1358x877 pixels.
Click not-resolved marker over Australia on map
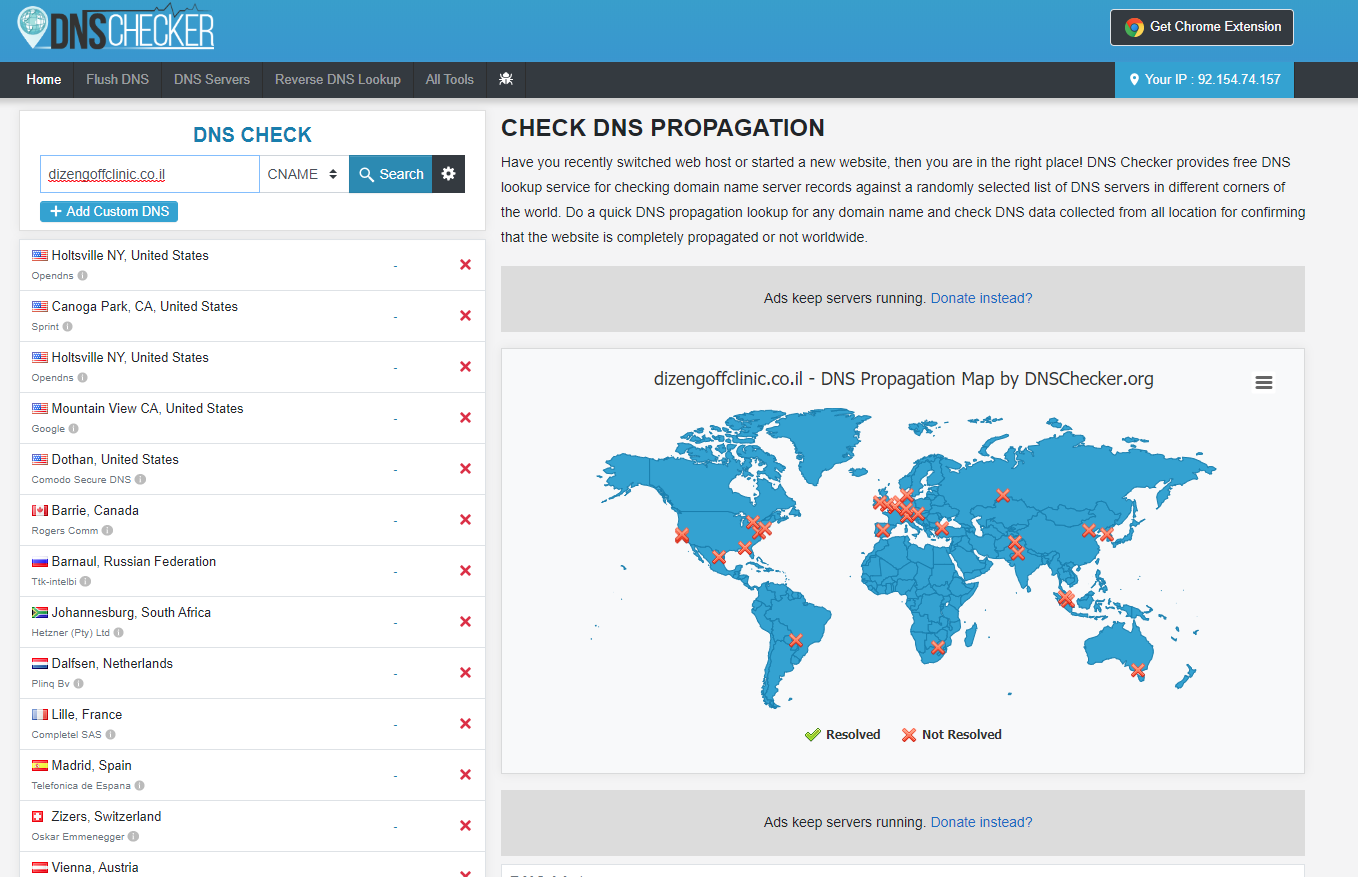click(1137, 670)
